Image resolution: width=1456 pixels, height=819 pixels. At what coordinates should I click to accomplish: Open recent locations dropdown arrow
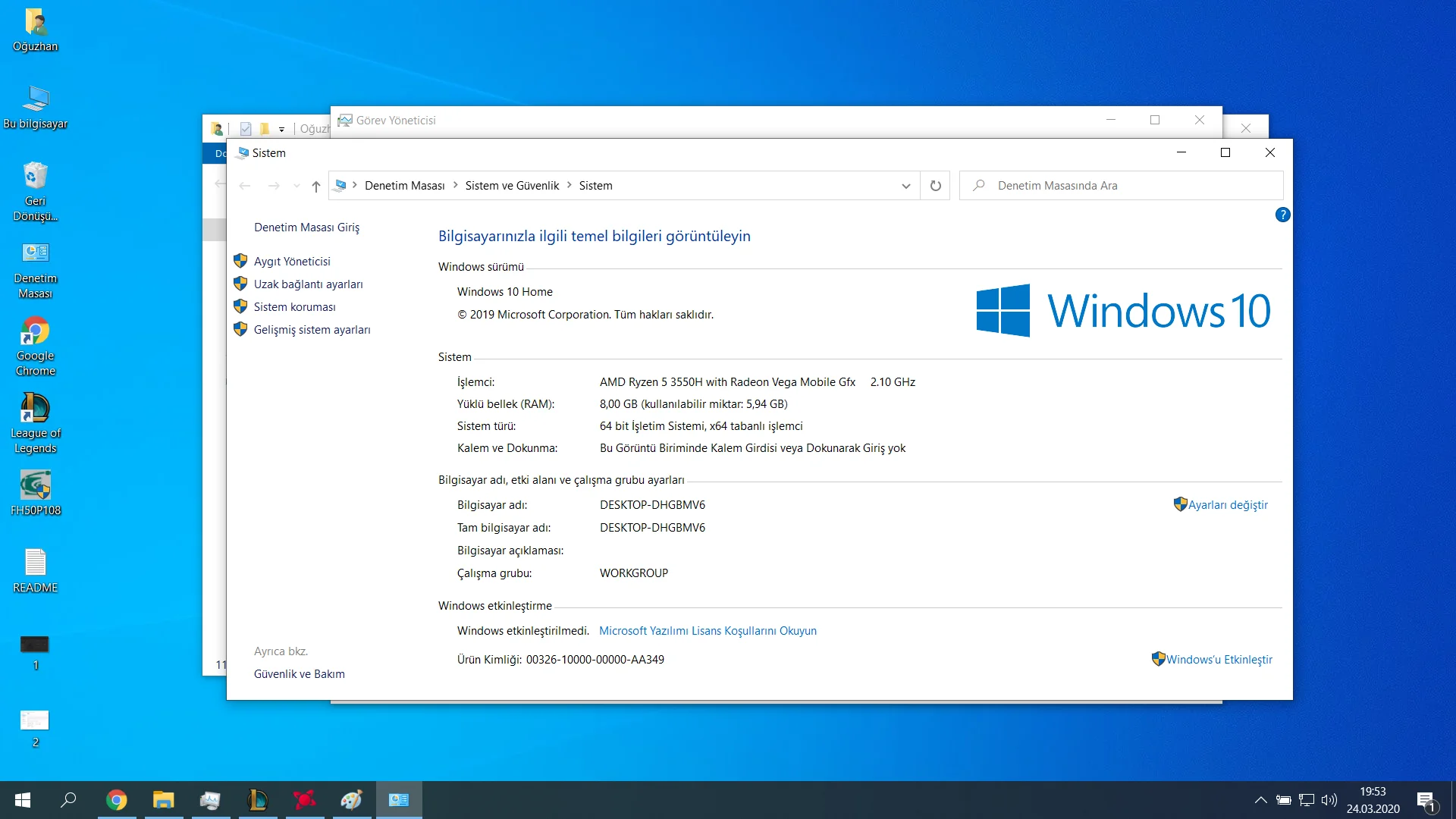coord(297,186)
